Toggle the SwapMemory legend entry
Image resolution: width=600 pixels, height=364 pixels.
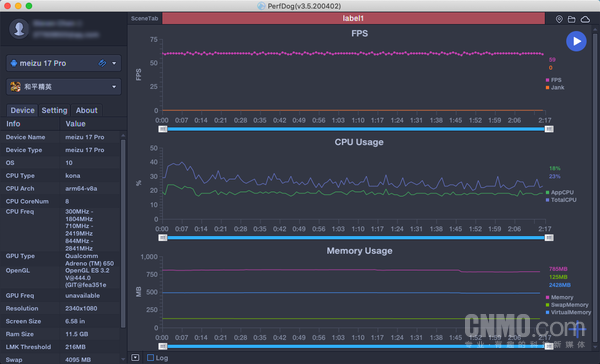[567, 305]
